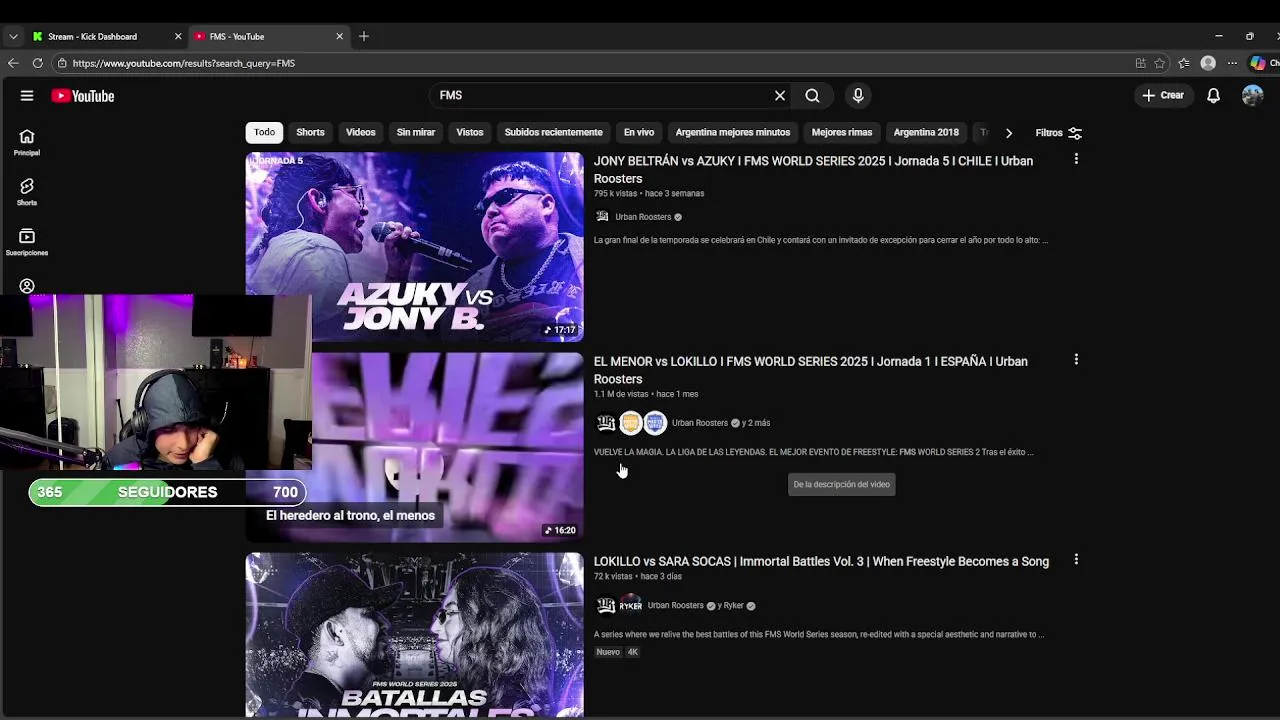
Task: Click the 4K badge
Action: tap(632, 652)
